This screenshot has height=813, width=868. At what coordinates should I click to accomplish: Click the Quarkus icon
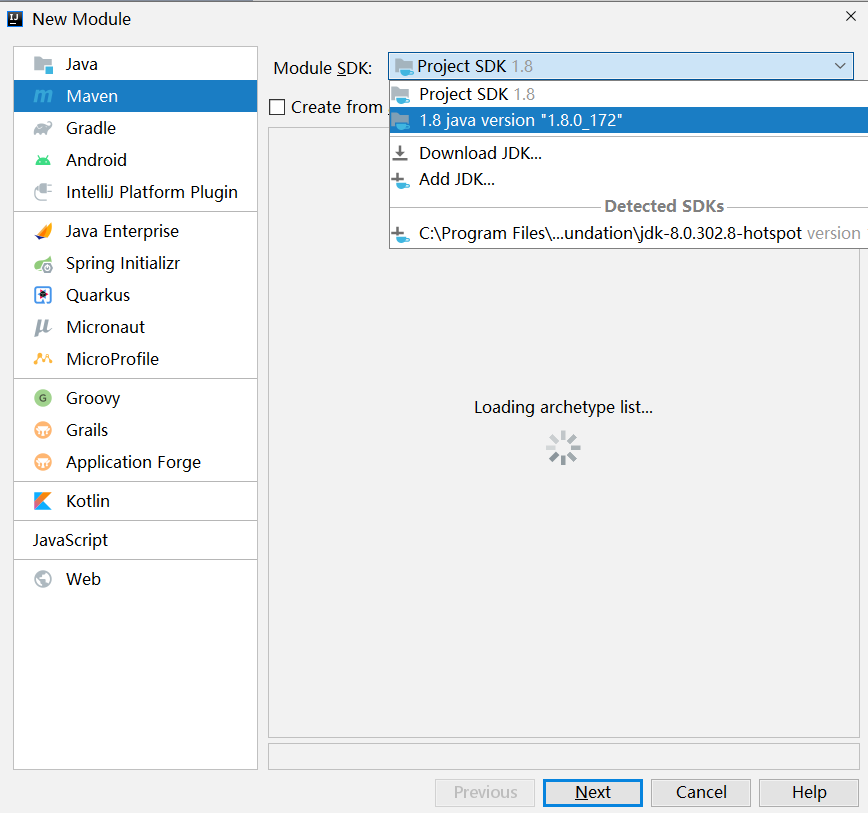click(43, 296)
